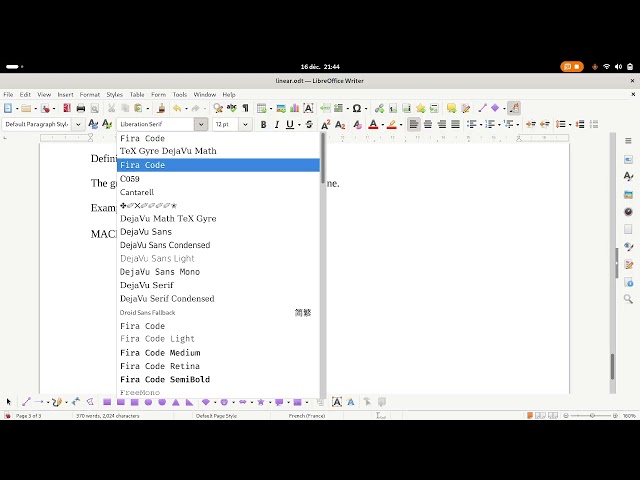Select the highlighted Fira Code font entry

point(218,165)
